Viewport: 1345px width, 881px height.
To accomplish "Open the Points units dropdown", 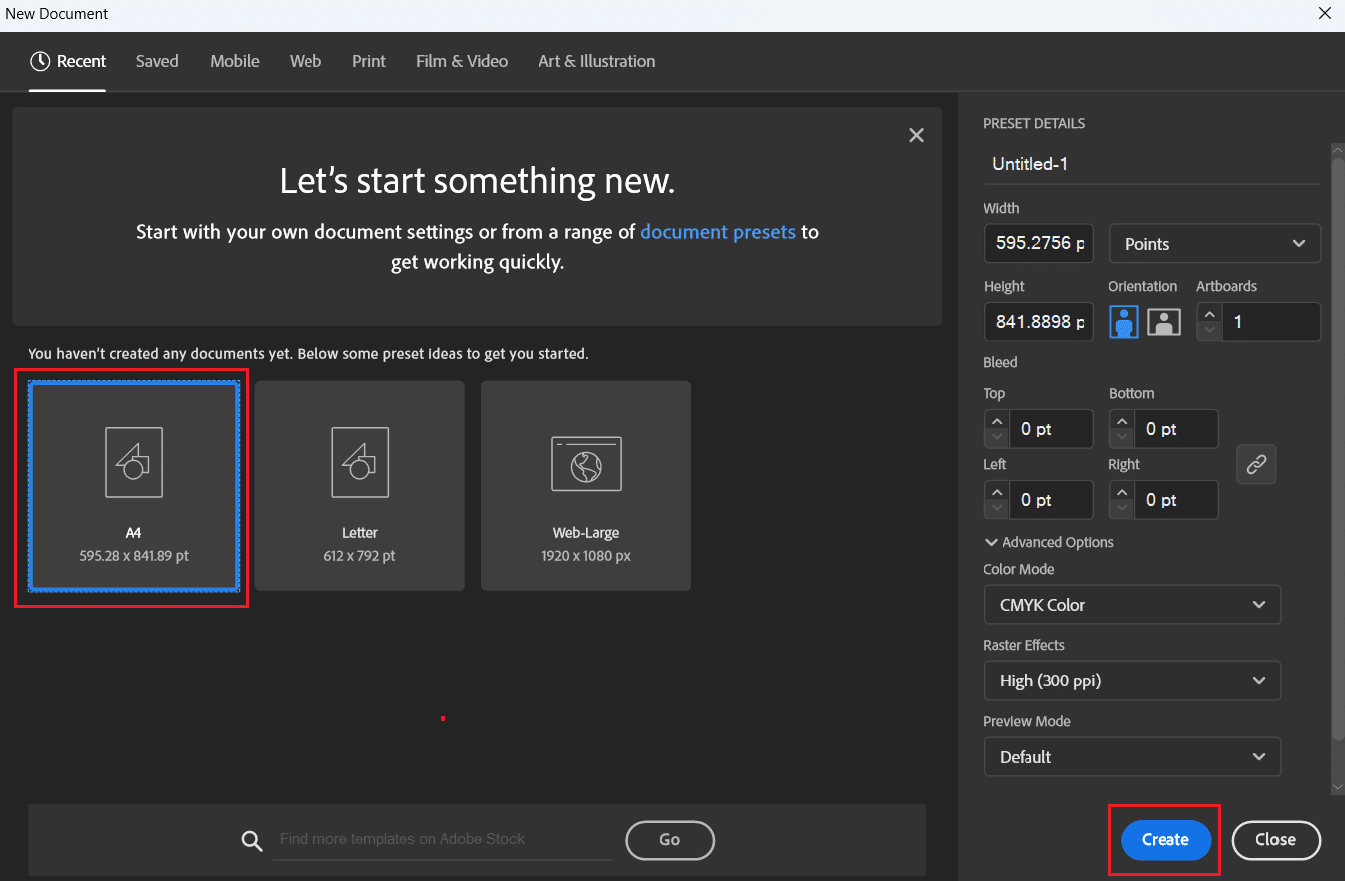I will pos(1214,243).
